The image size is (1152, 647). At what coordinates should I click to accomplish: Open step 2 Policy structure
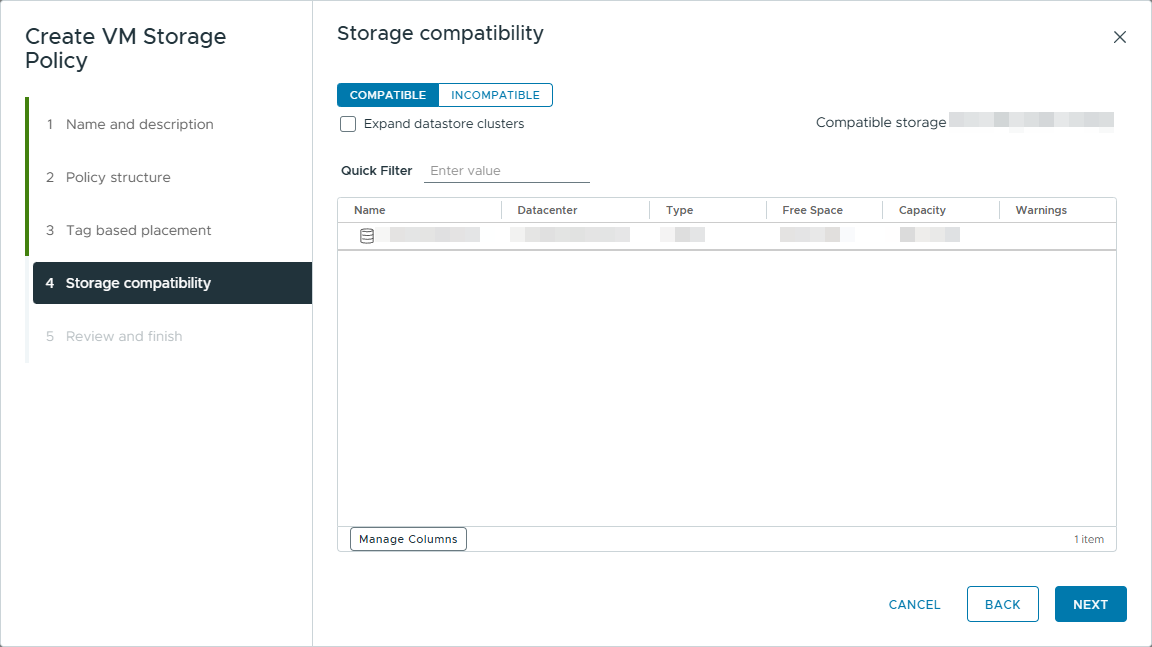pos(118,177)
